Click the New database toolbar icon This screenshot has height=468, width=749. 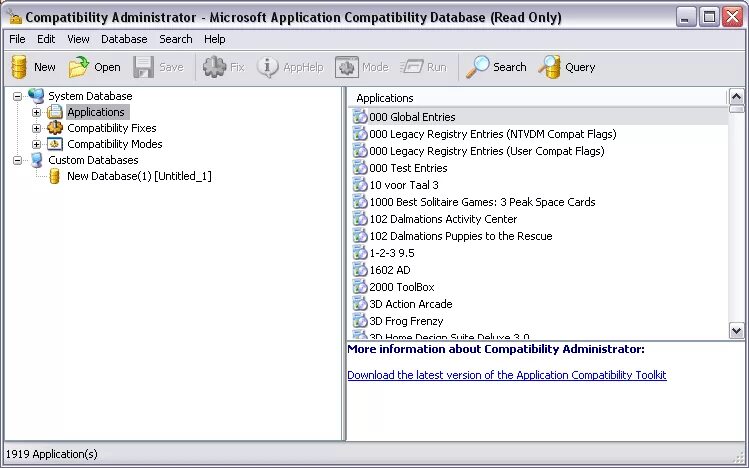(x=19, y=67)
